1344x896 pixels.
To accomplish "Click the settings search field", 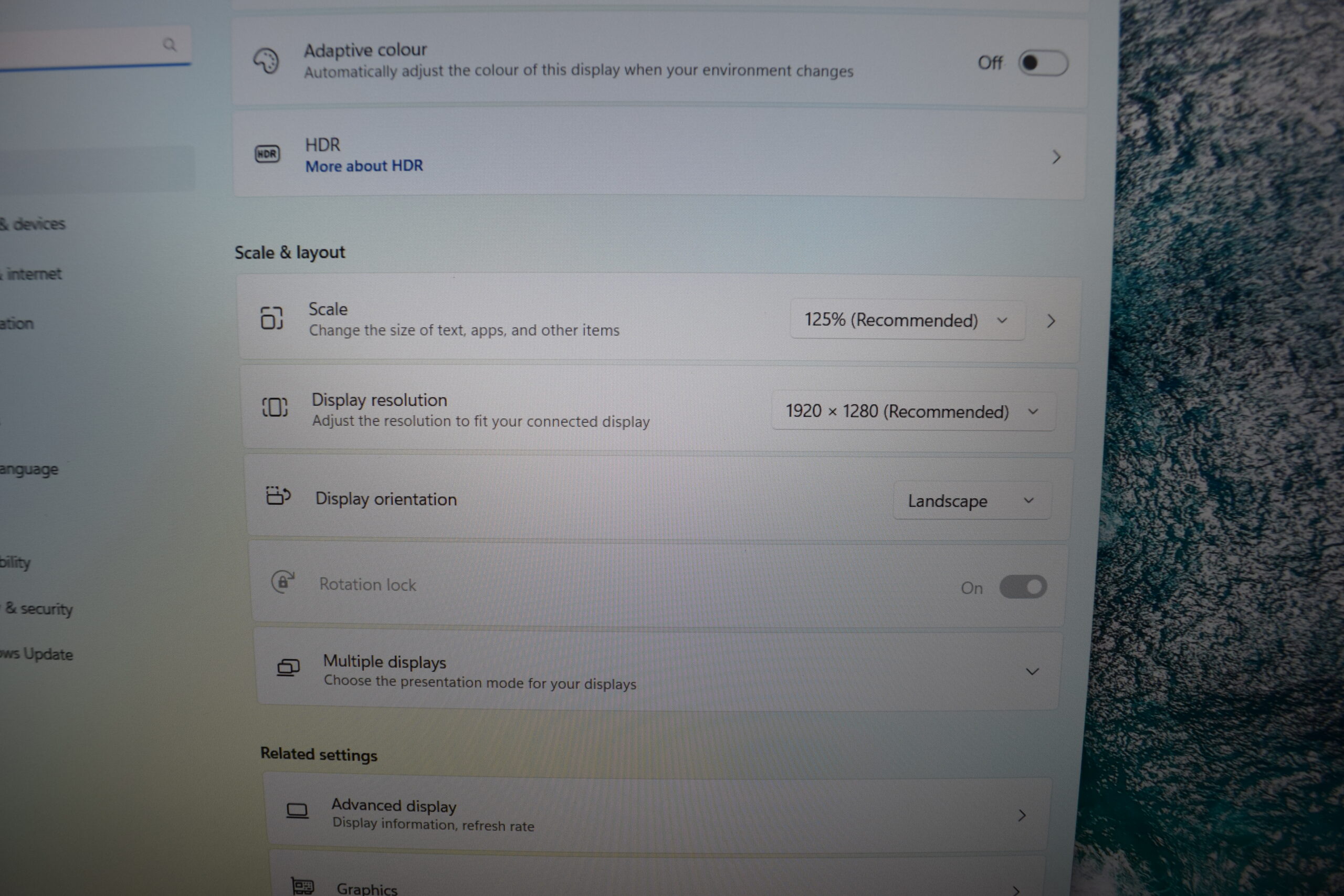I will click(x=94, y=46).
